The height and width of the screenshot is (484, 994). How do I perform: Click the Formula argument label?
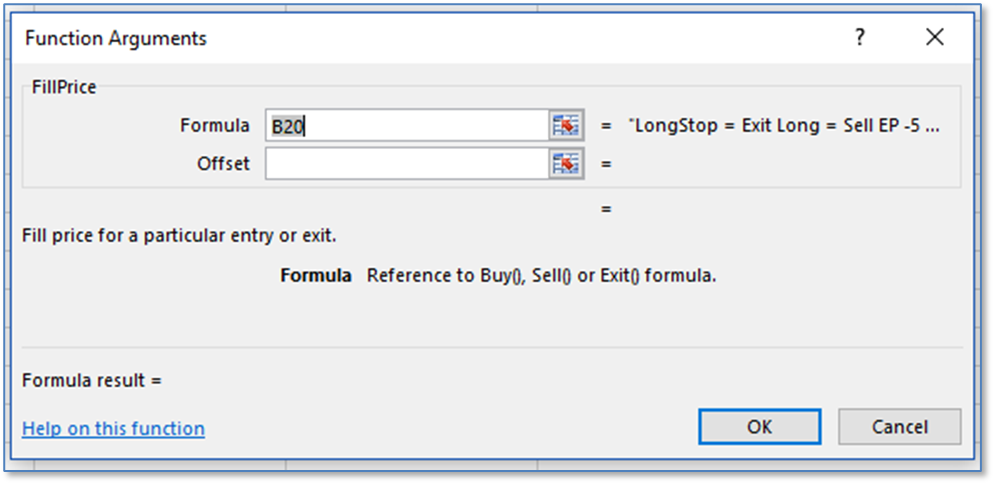(214, 125)
